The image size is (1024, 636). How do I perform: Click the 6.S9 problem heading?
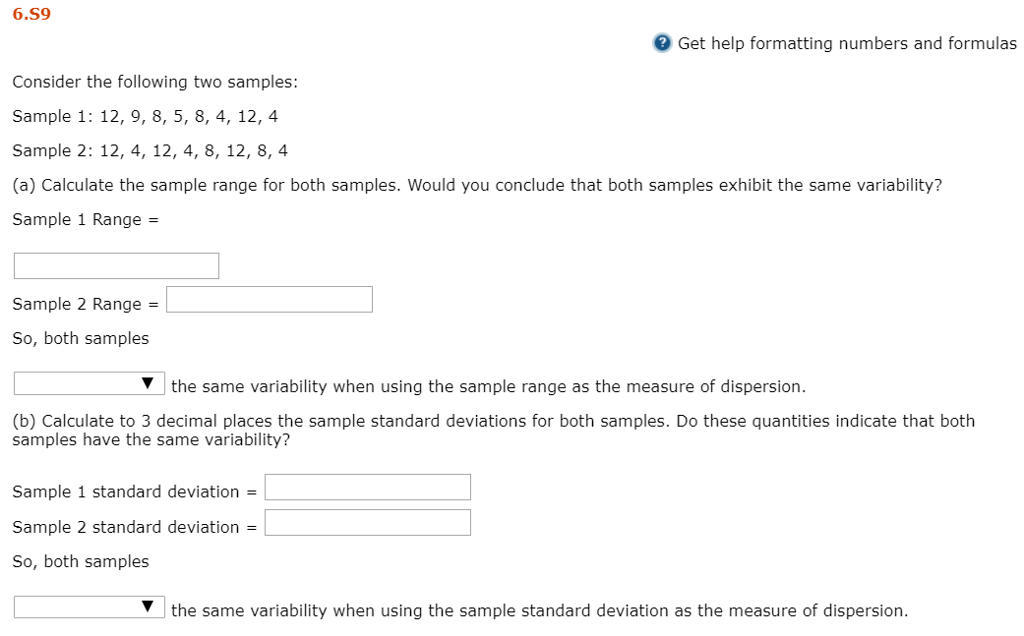tap(30, 14)
